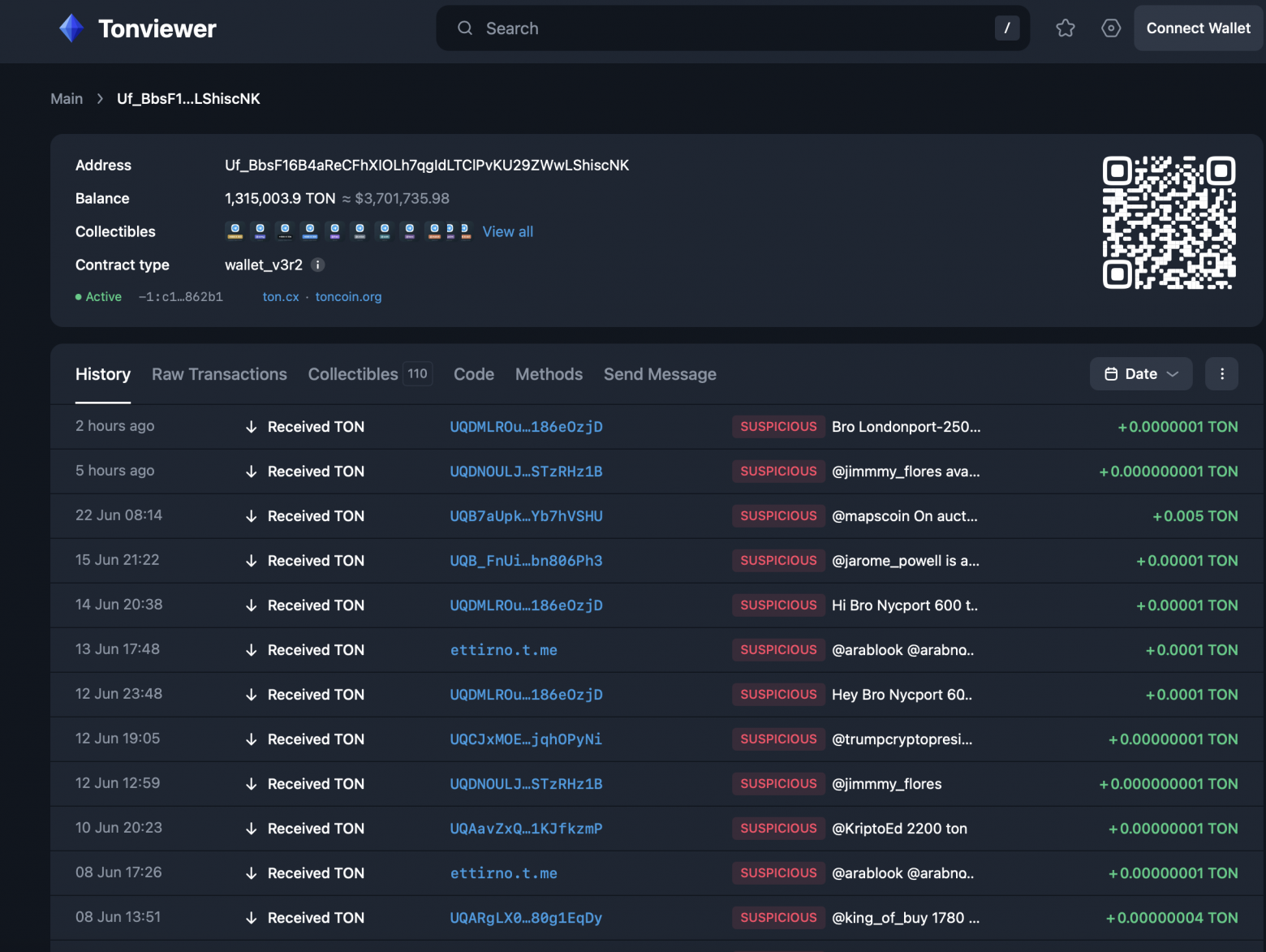This screenshot has height=952, width=1266.
Task: Click the calendar icon in the Date filter
Action: click(x=1111, y=374)
